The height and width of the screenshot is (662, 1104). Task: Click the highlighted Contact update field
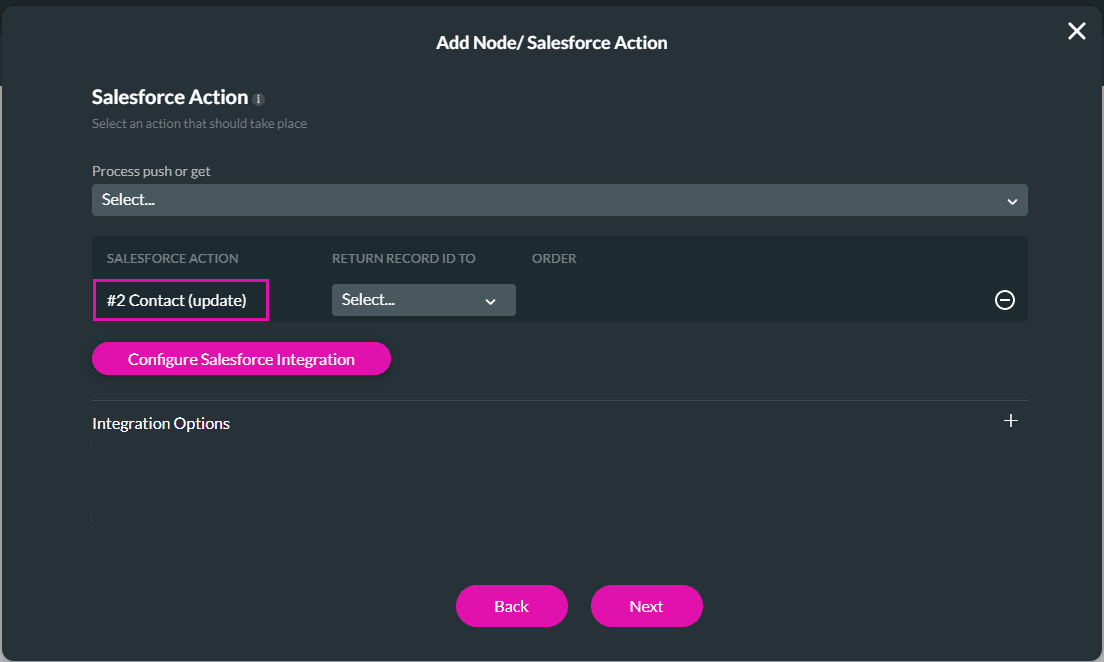coord(180,299)
